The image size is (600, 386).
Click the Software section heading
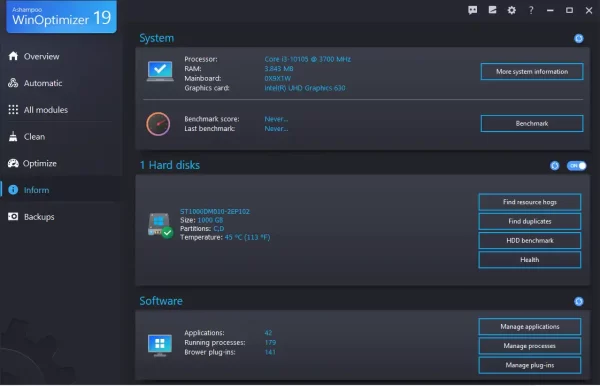(x=161, y=301)
